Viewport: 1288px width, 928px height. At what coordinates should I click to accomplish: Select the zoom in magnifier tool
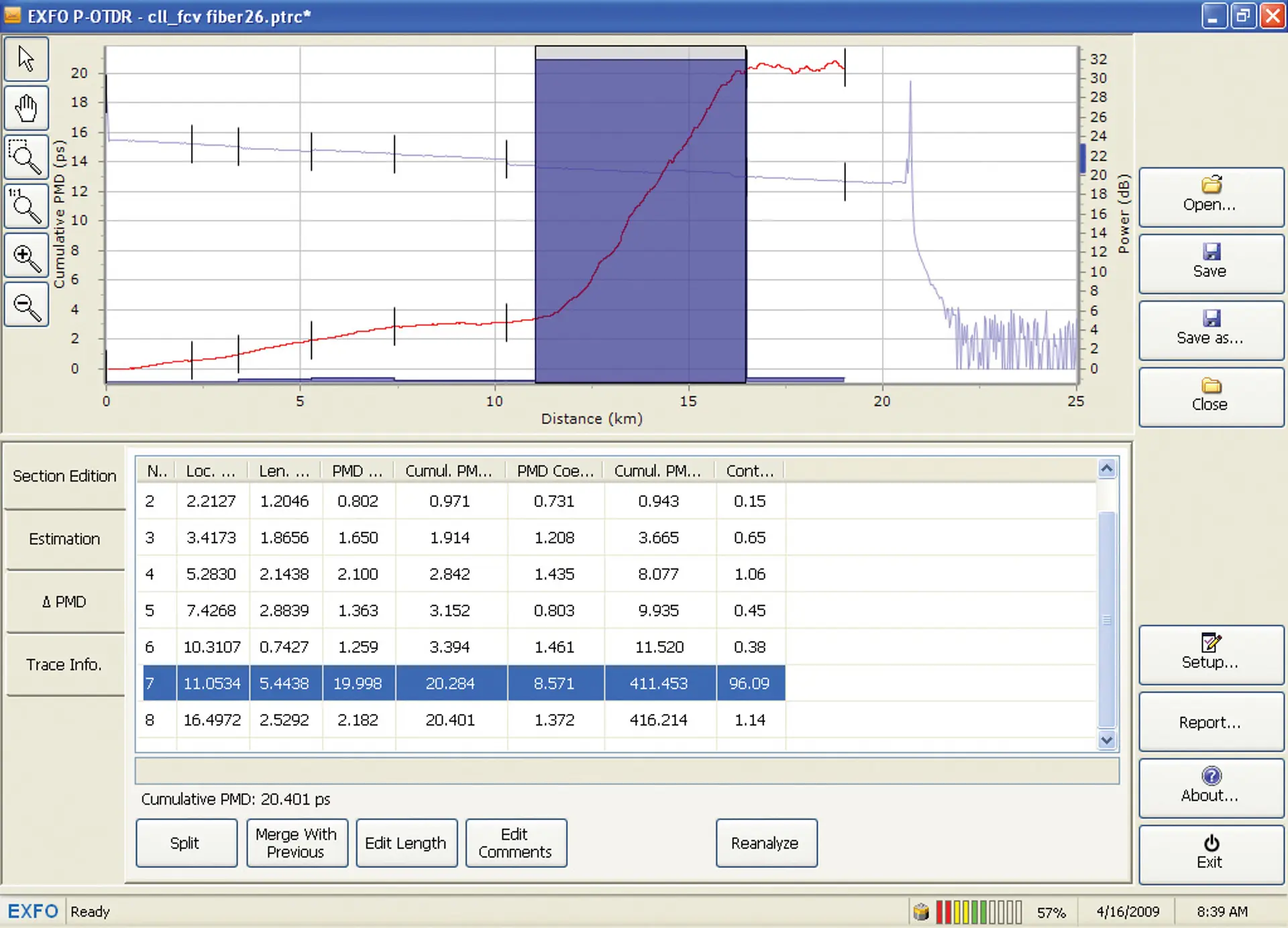26,255
